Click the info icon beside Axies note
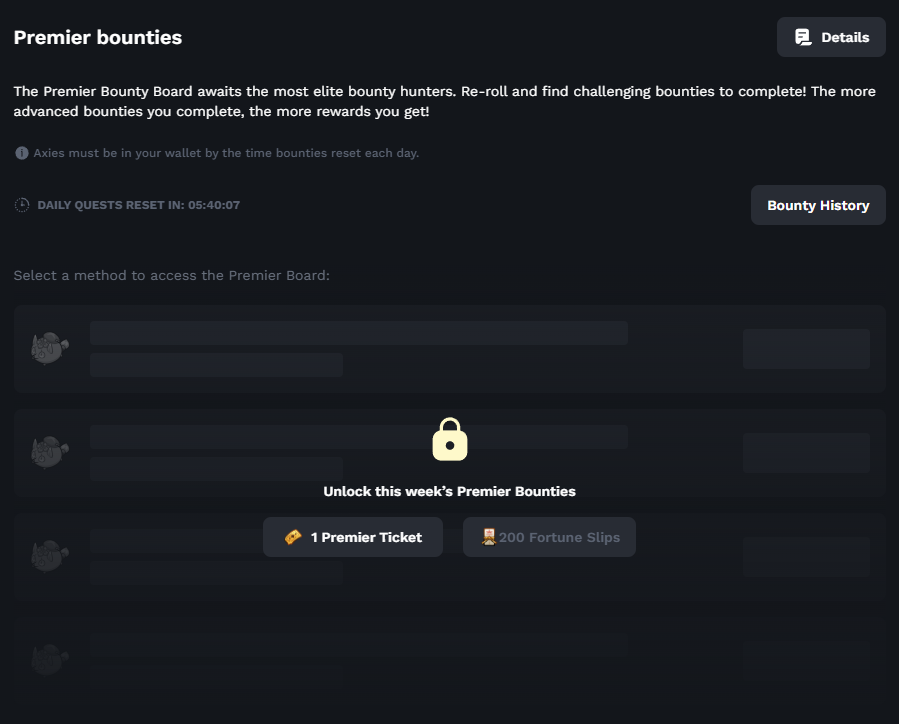Screen dimensions: 899x724 [22, 153]
